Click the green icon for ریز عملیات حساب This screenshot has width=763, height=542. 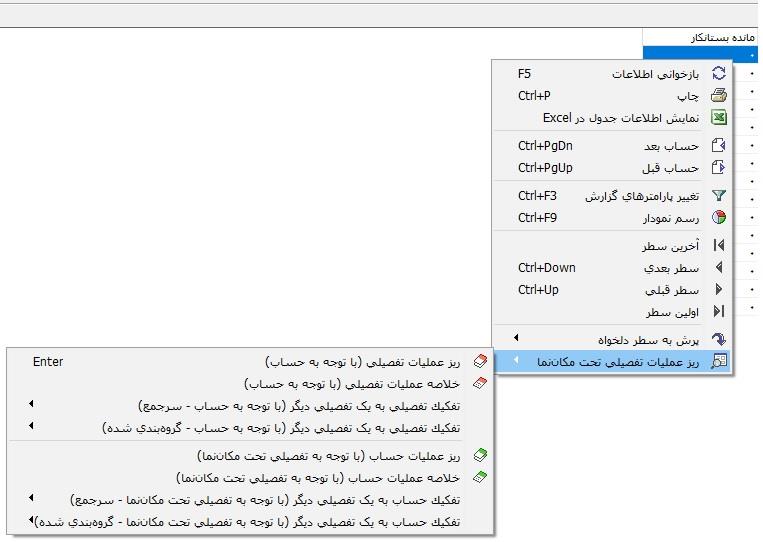[x=480, y=455]
